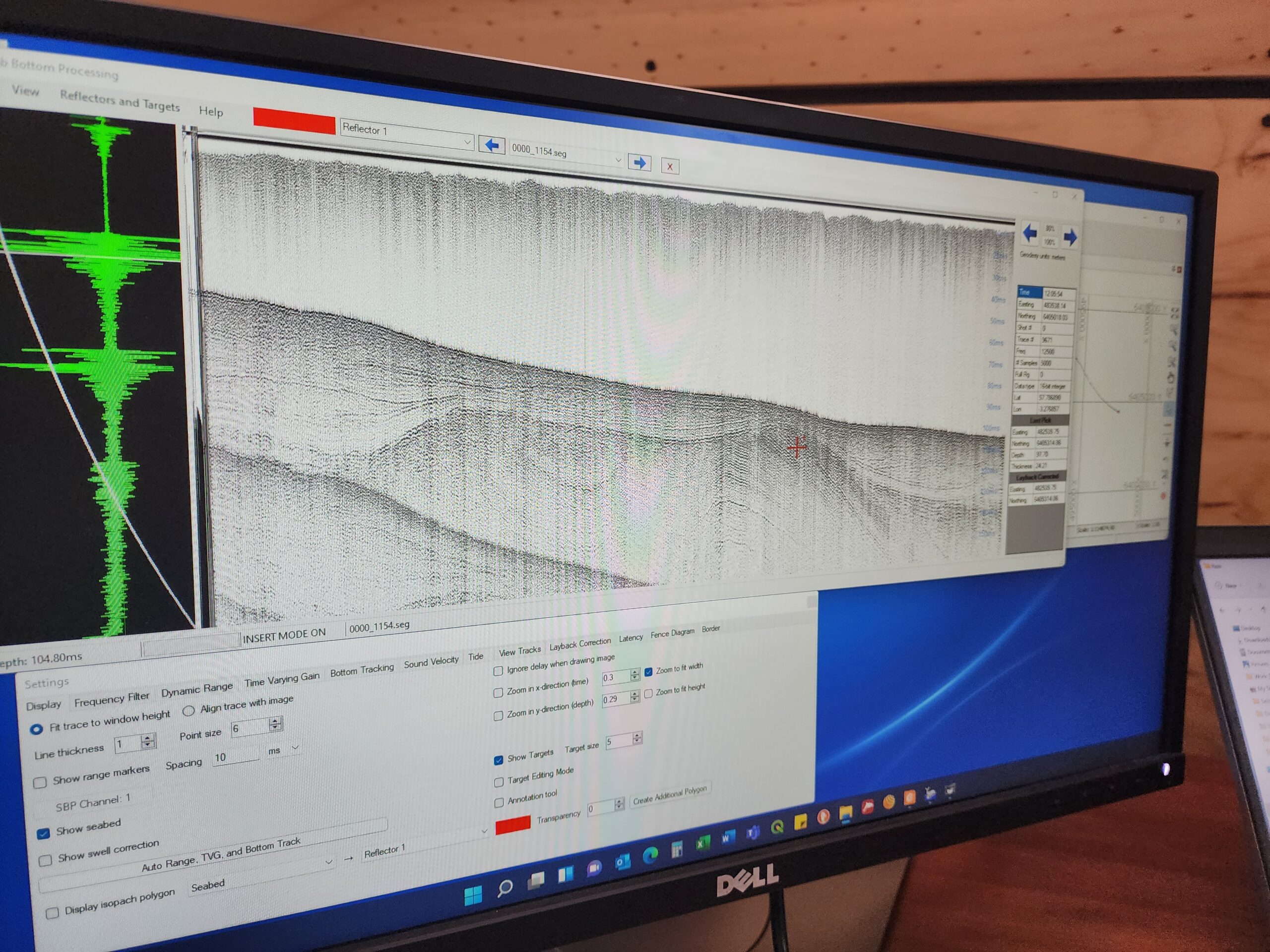Screen dimensions: 1270x952
Task: Open the ms units dropdown next to Spacing
Action: pyautogui.click(x=295, y=748)
